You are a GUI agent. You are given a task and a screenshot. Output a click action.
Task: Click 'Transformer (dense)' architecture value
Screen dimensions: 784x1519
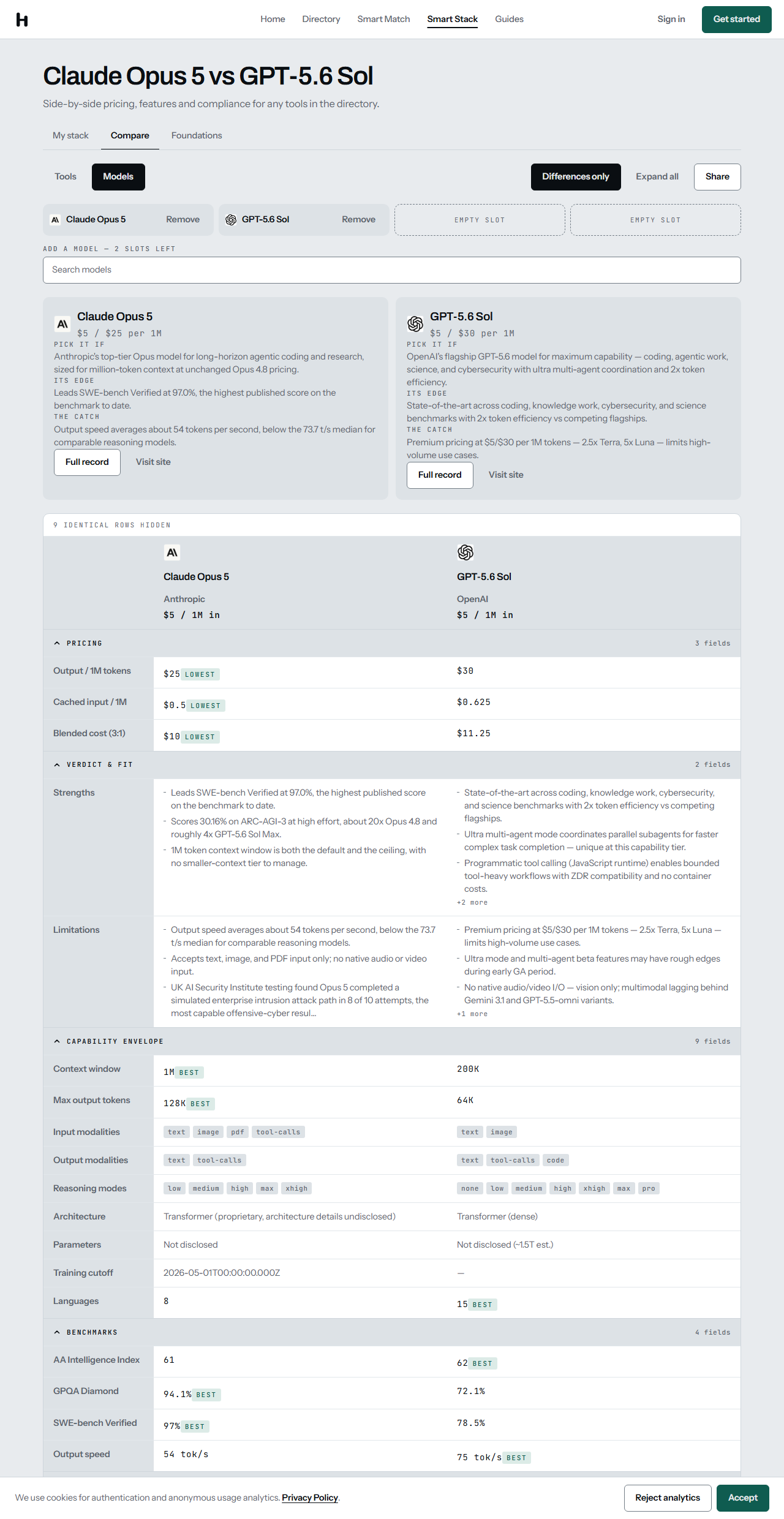[497, 1216]
